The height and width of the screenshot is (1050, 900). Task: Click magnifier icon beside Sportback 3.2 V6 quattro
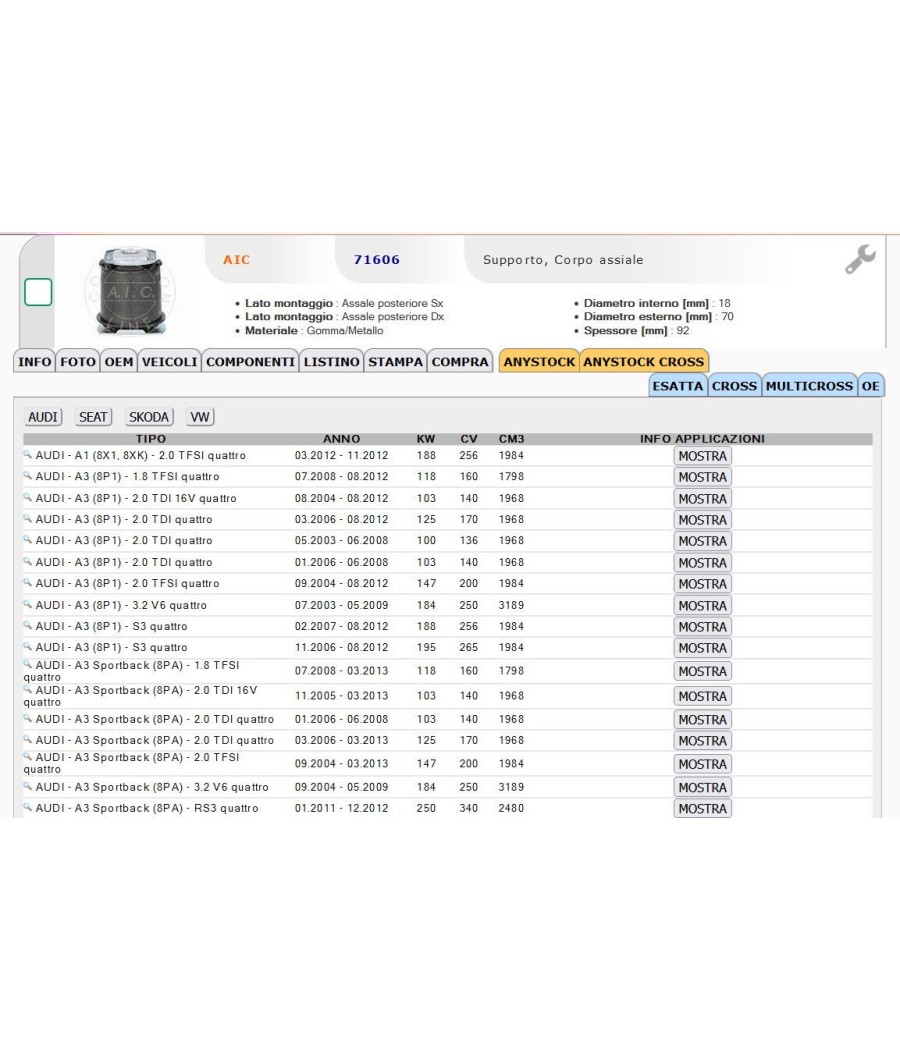28,786
